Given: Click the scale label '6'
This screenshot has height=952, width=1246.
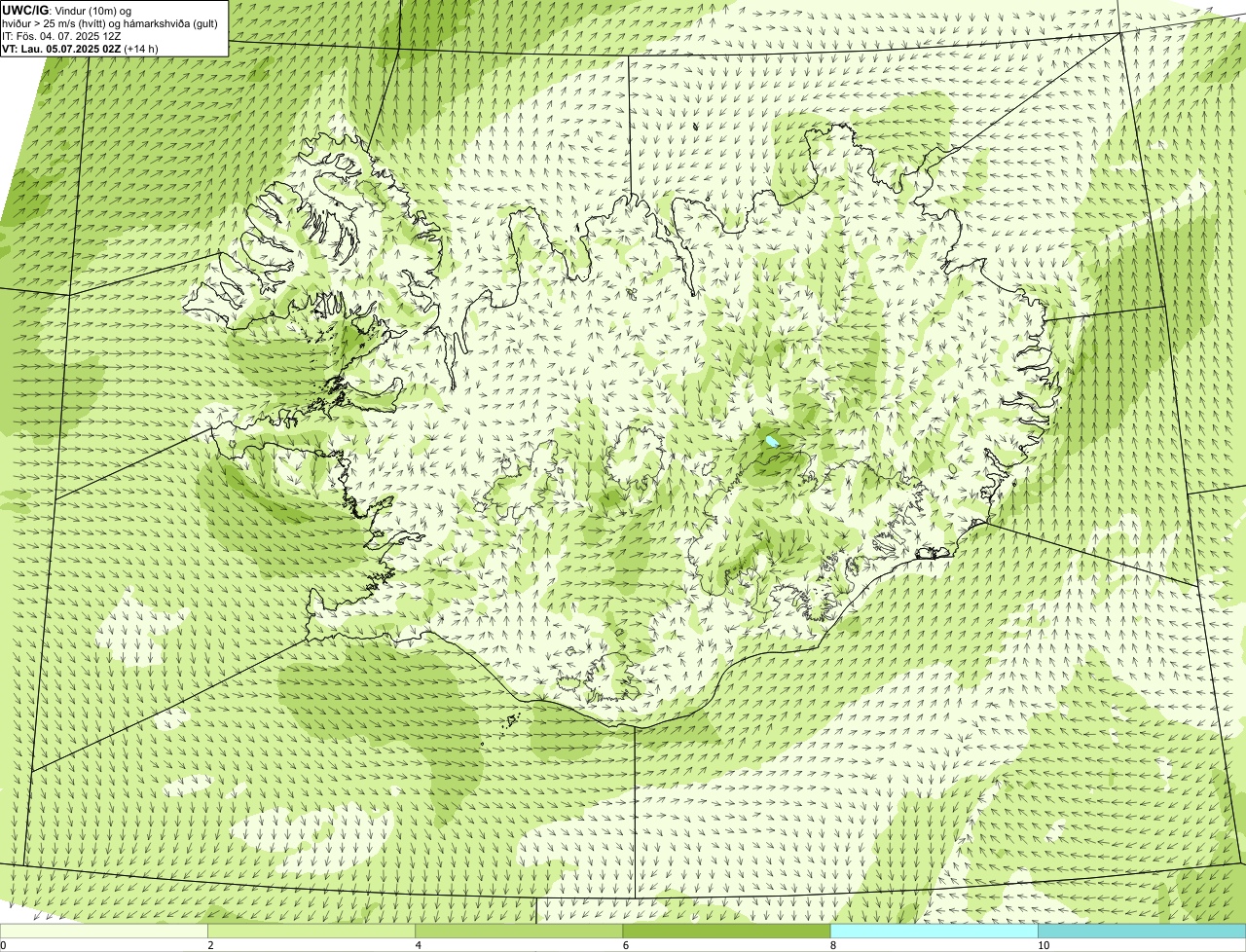Looking at the screenshot, I should click(625, 945).
